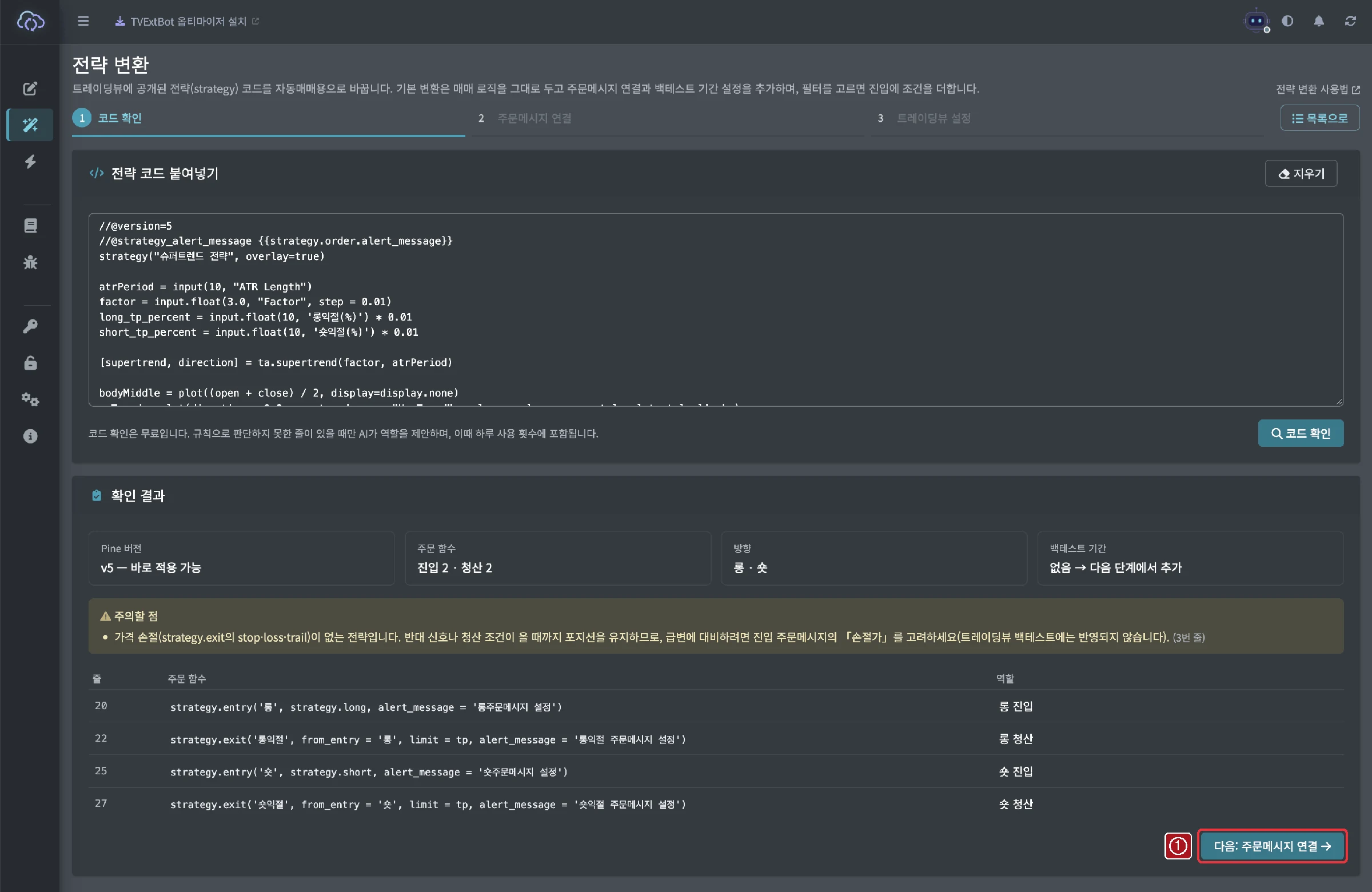The image size is (1372, 892).
Task: Toggle the hamburger sidebar menu
Action: (83, 21)
